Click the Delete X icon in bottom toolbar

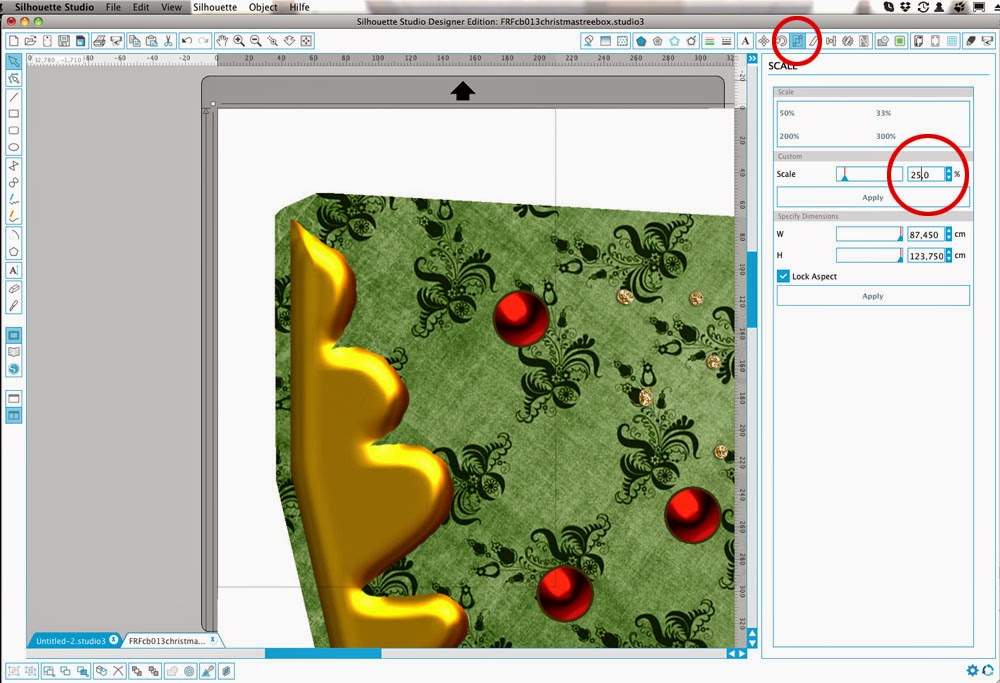point(118,671)
